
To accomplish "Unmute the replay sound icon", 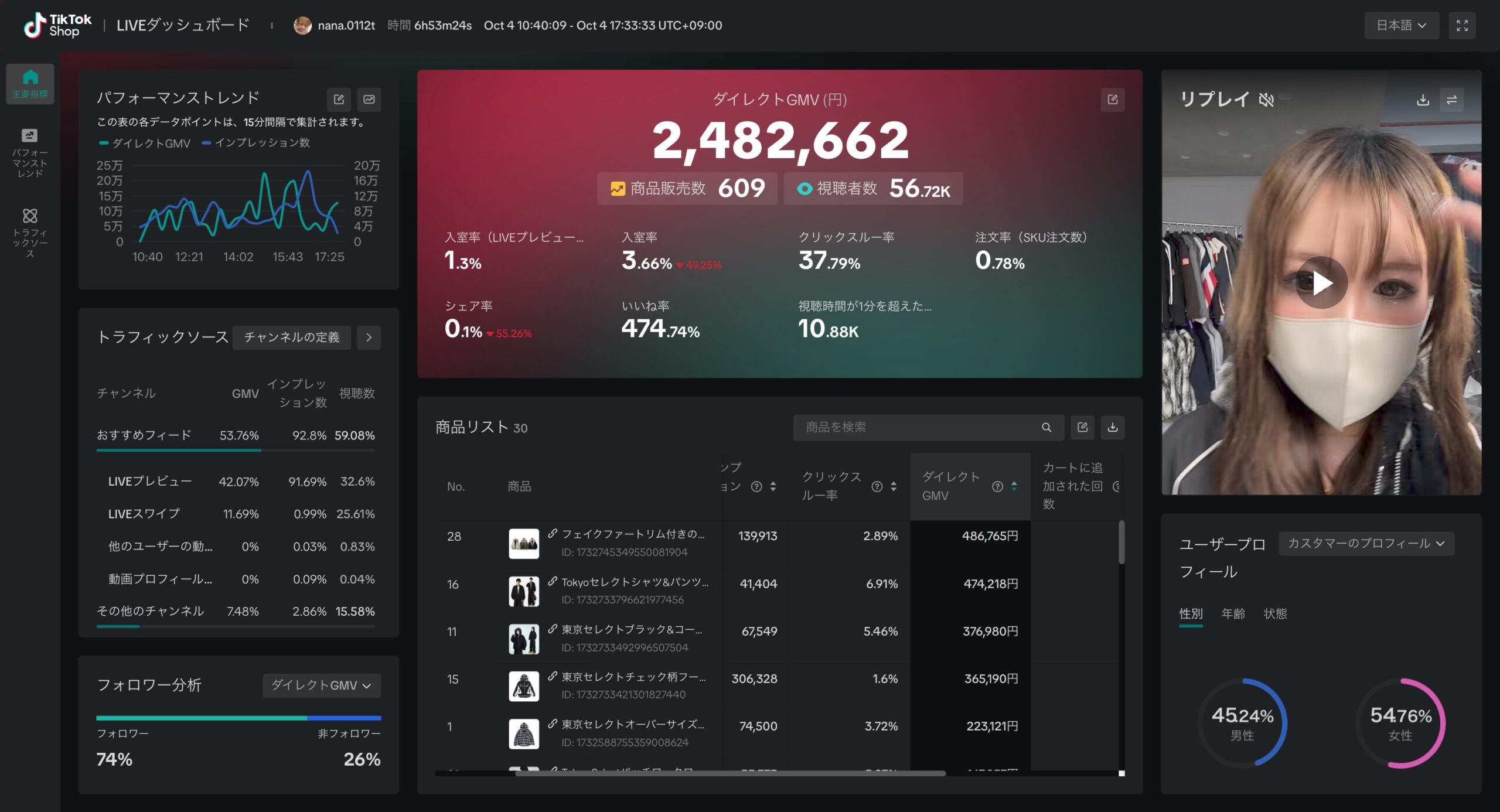I will [x=1266, y=100].
